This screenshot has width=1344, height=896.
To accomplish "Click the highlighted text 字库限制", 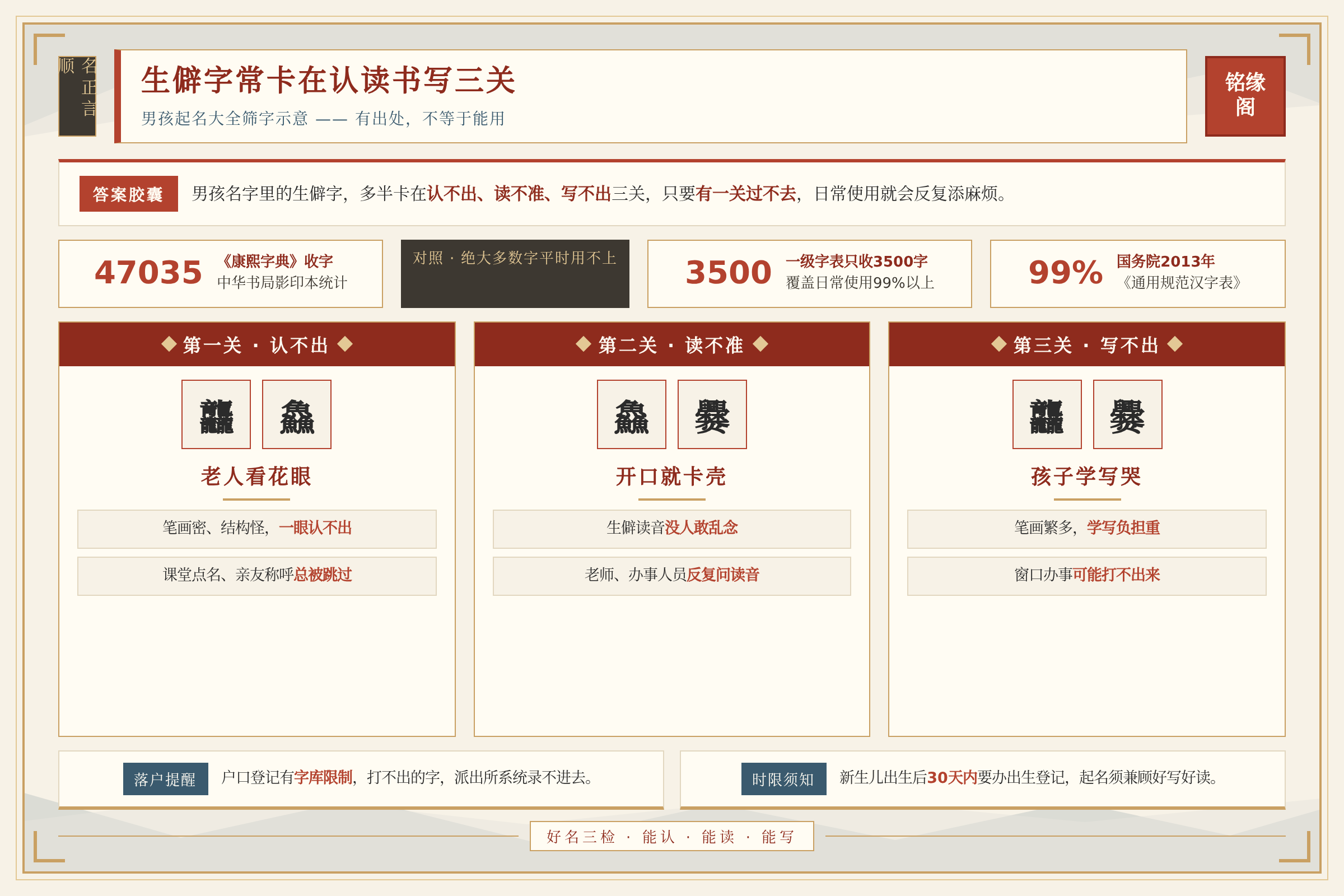I will click(324, 777).
